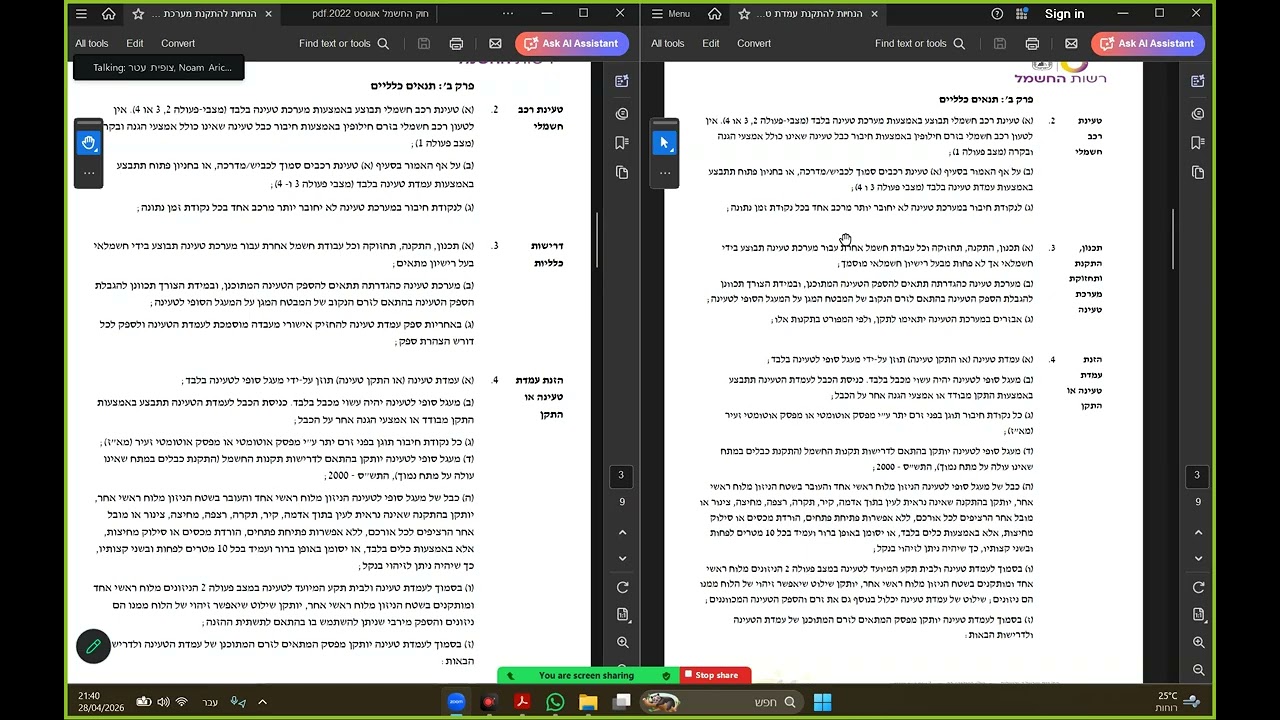
Task: Open AI summary panel icon in right window sidebar
Action: point(1198,81)
